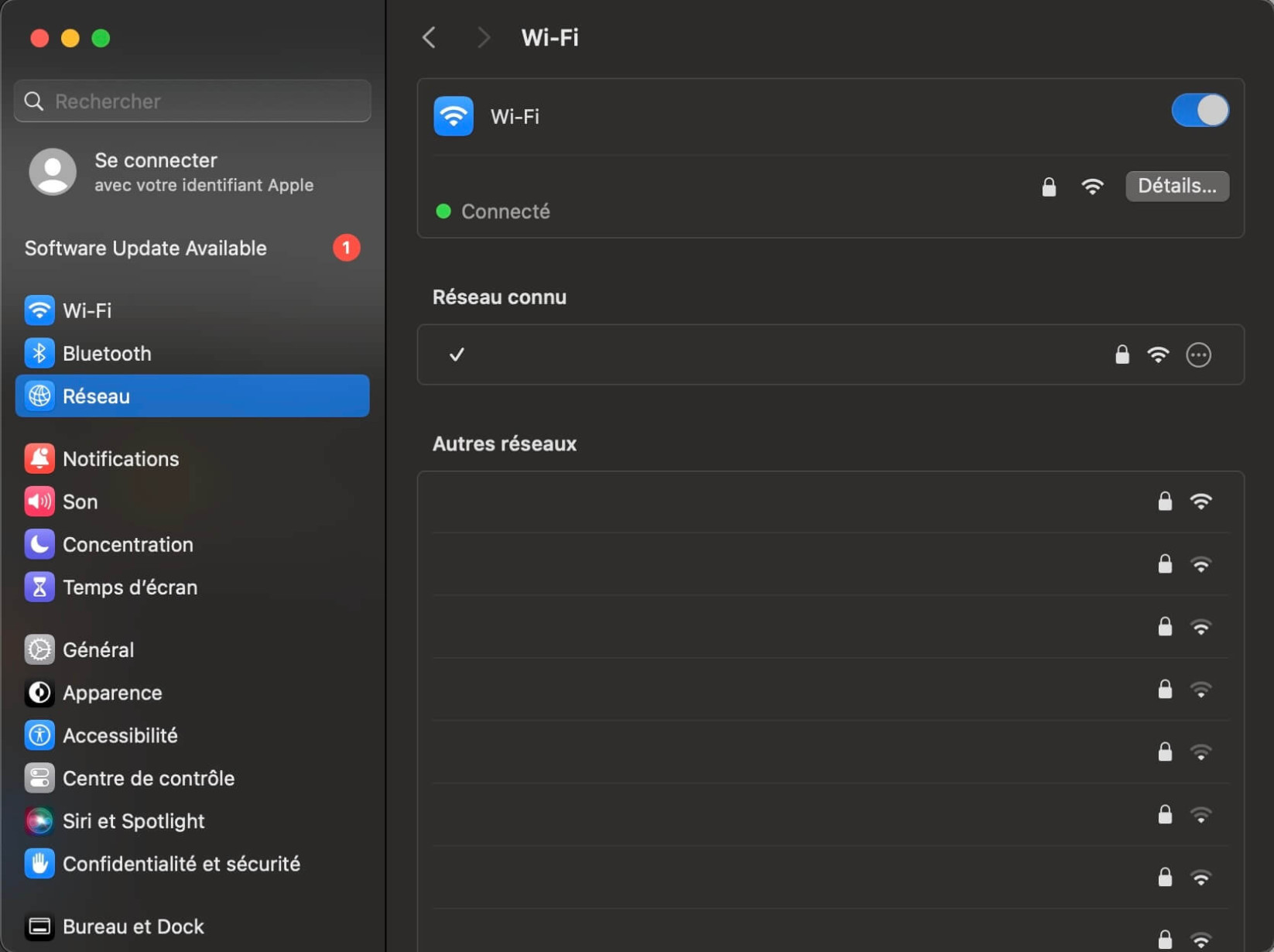
Task: Open Wi-Fi in the sidebar
Action: (x=192, y=310)
